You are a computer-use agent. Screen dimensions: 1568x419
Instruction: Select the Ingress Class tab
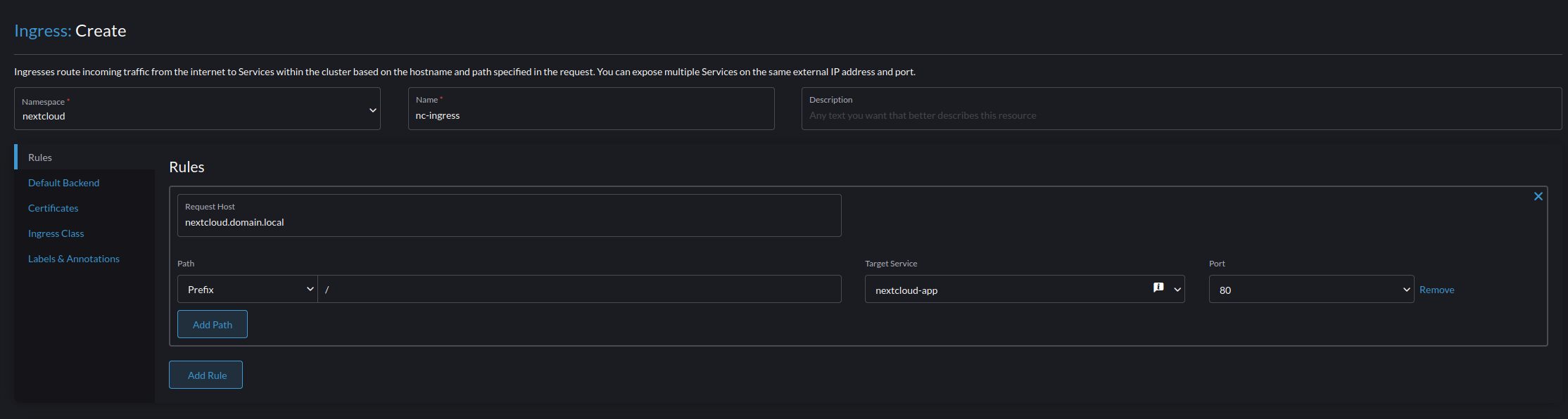(x=56, y=233)
